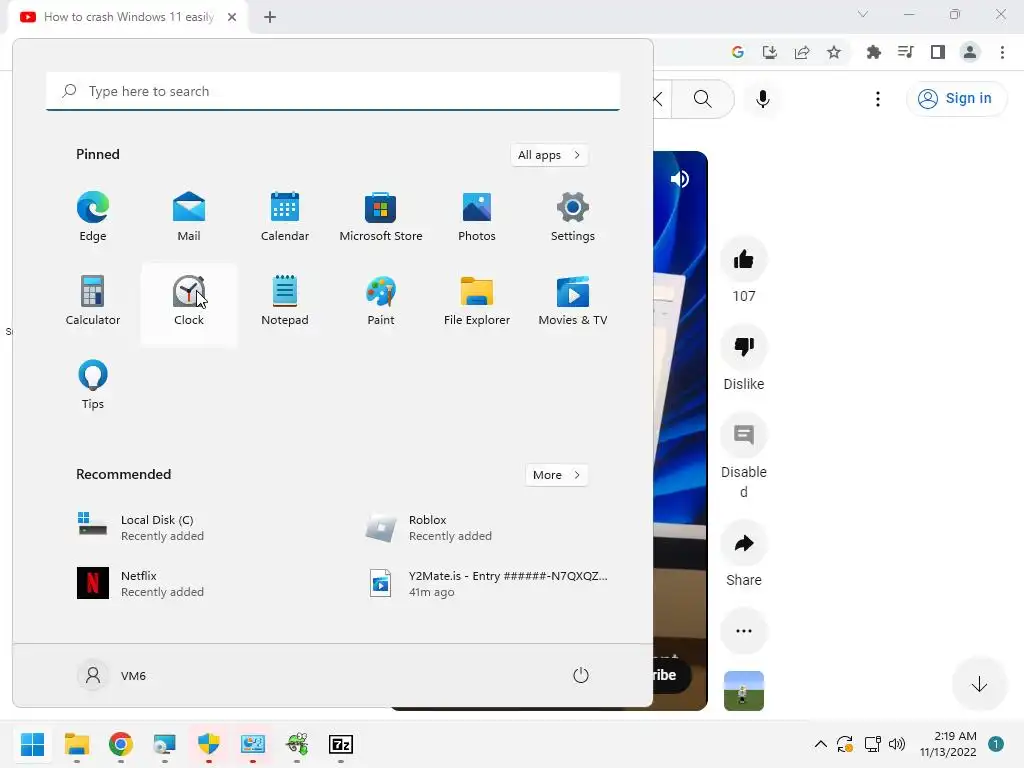Open Microsoft Store from Start menu
The width and height of the screenshot is (1024, 768).
pyautogui.click(x=381, y=217)
